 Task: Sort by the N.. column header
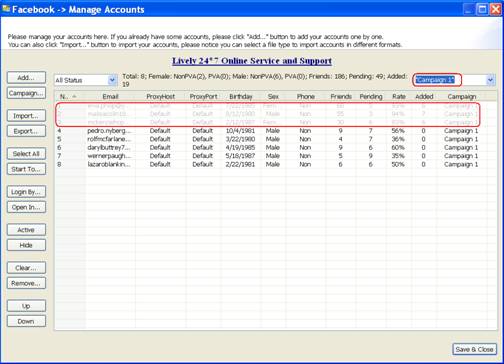click(68, 96)
